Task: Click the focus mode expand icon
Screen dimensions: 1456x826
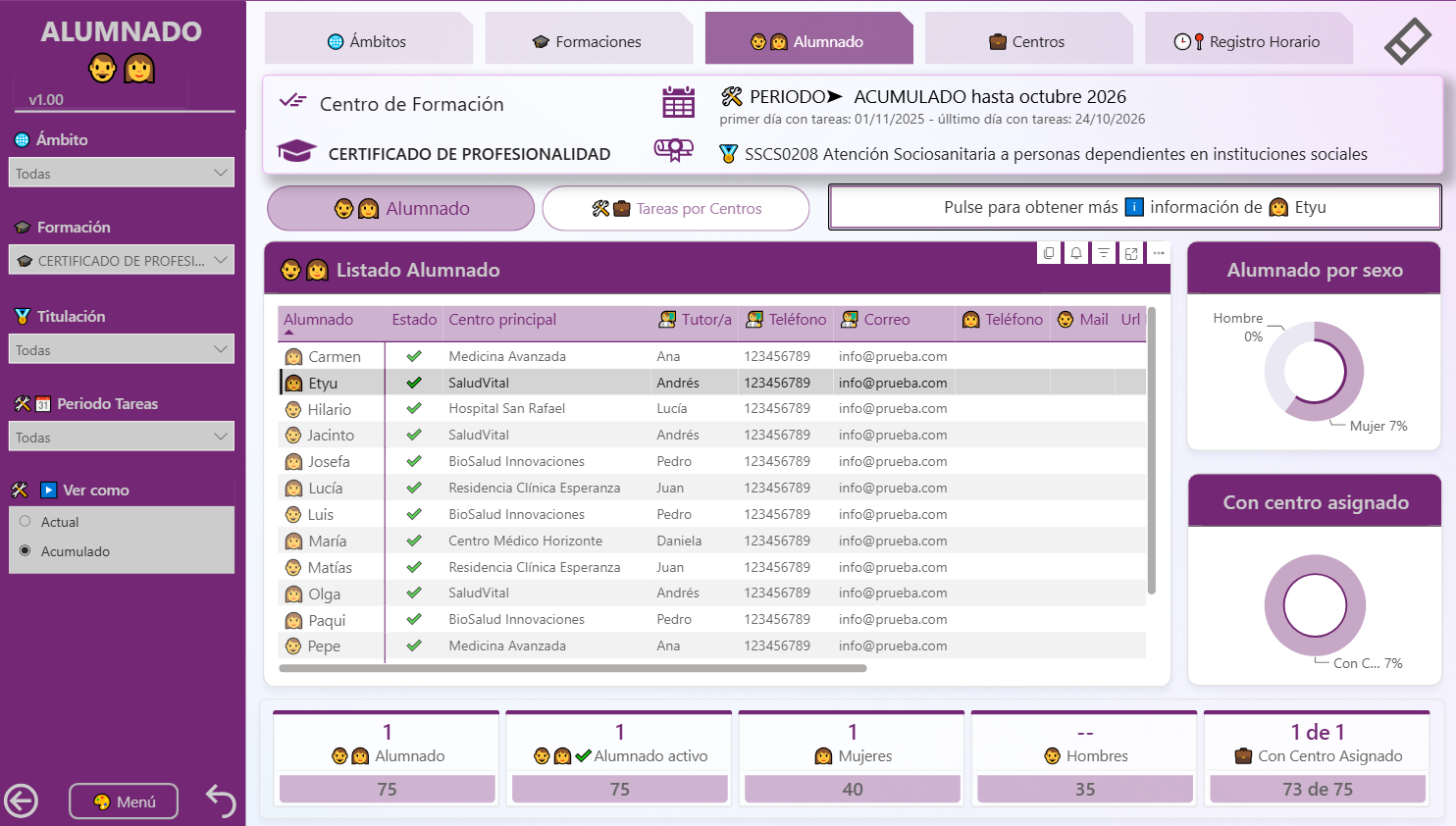Action: [x=1131, y=253]
